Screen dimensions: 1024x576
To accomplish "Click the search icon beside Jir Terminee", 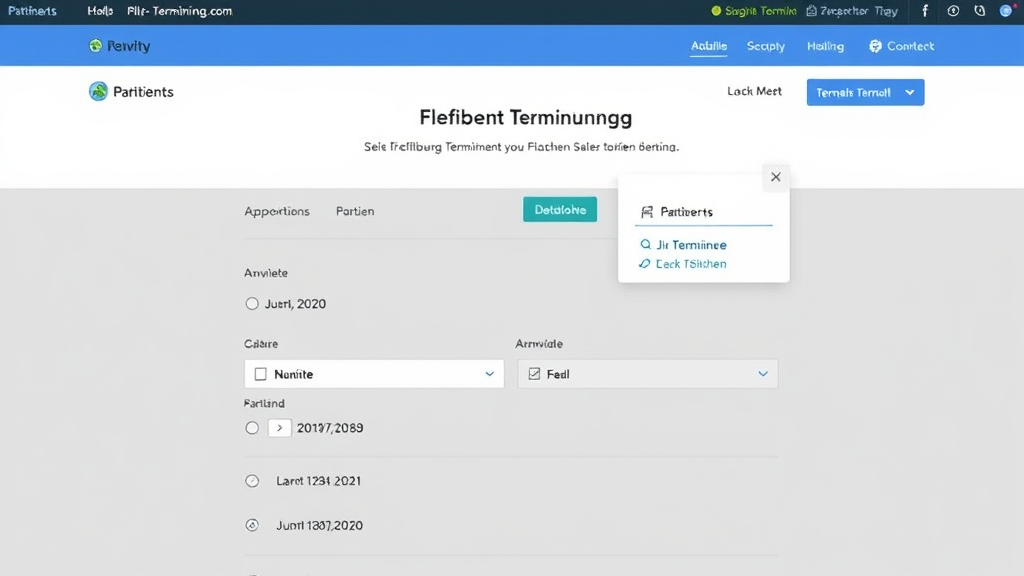I will tap(646, 245).
